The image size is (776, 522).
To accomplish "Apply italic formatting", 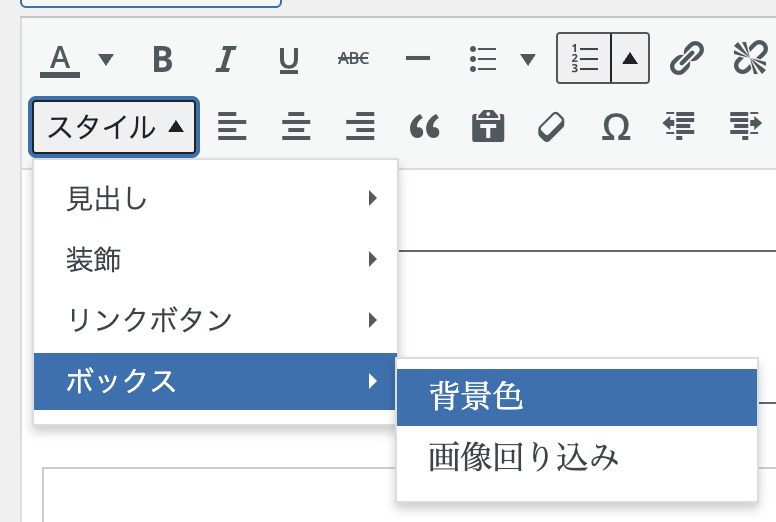I will tap(225, 59).
